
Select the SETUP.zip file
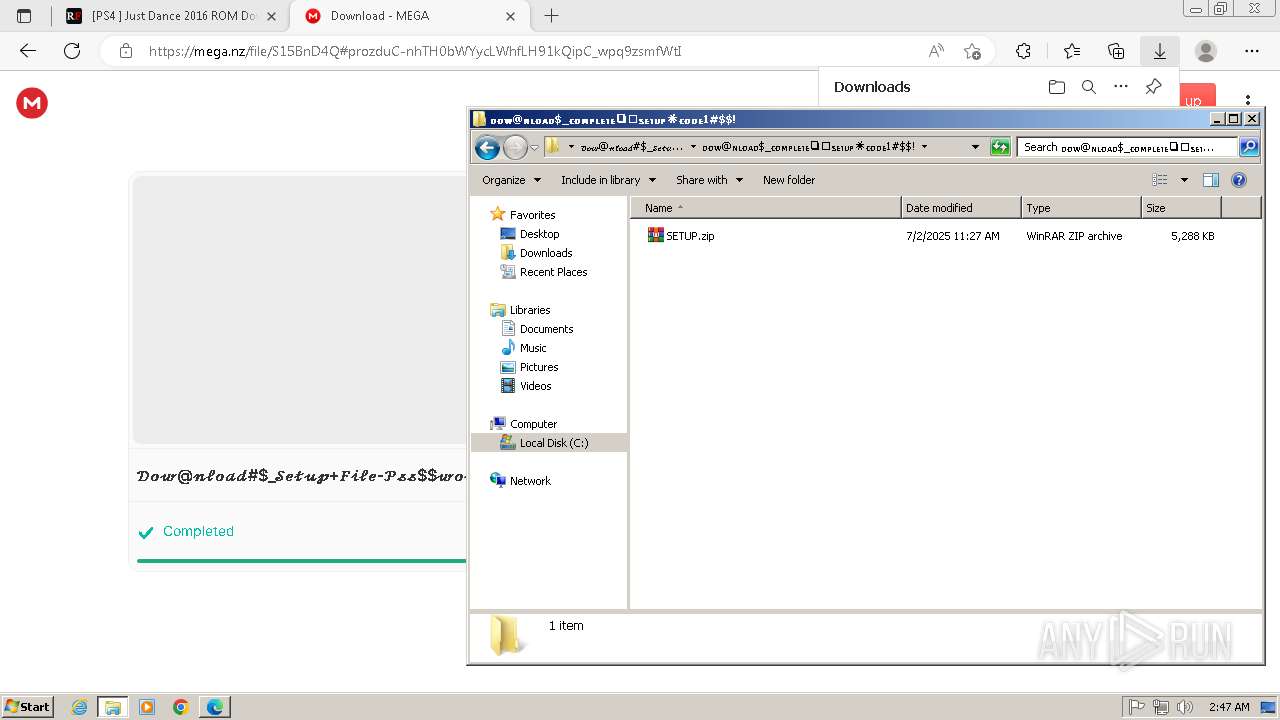pos(690,236)
